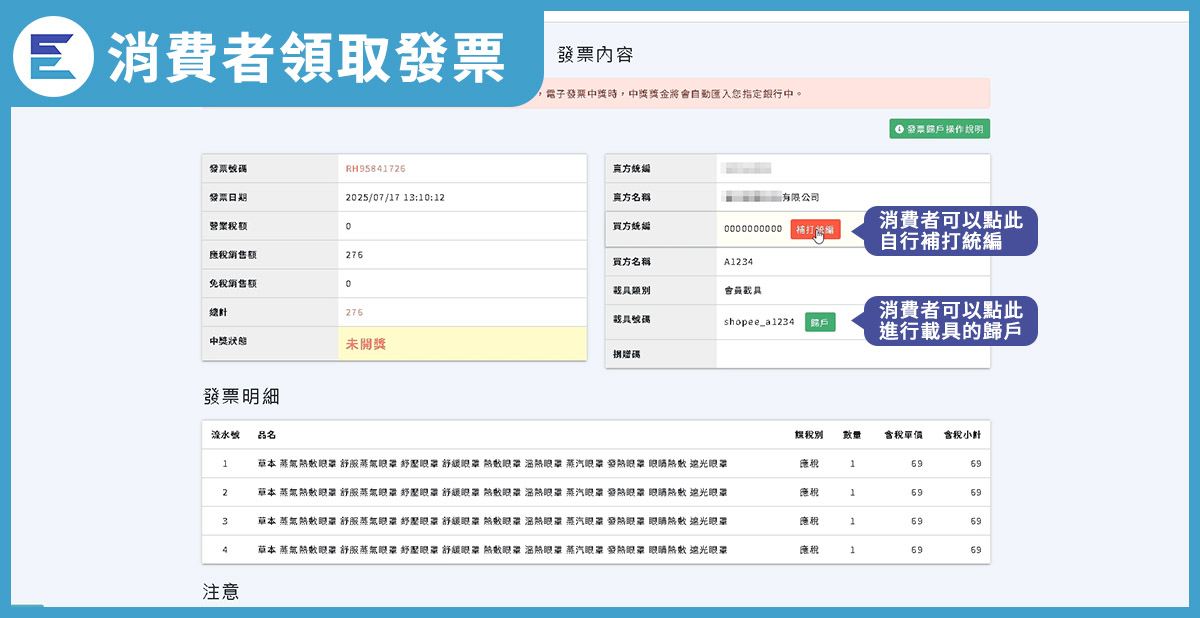Viewport: 1200px width, 618px height.
Task: Click the invoice date 2025/07/17 13:10:12
Action: click(395, 198)
